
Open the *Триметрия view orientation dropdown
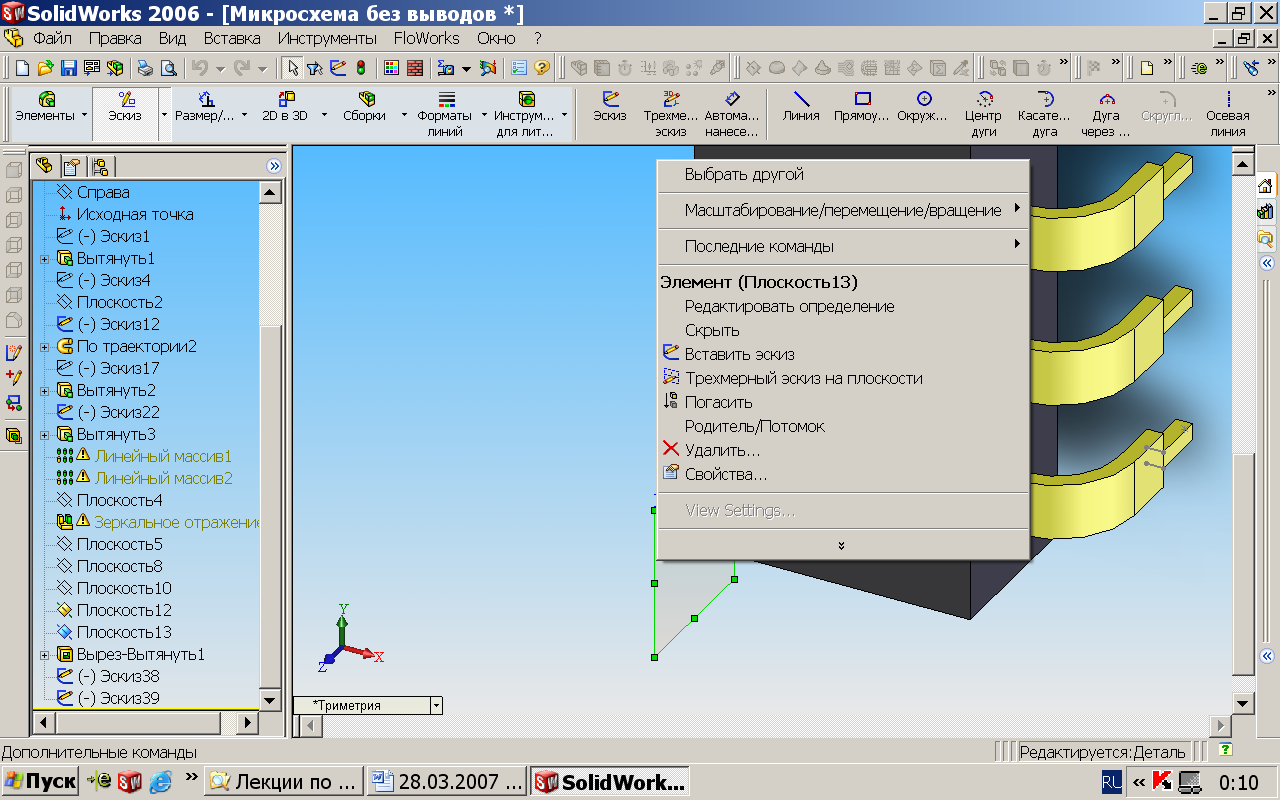[x=436, y=705]
